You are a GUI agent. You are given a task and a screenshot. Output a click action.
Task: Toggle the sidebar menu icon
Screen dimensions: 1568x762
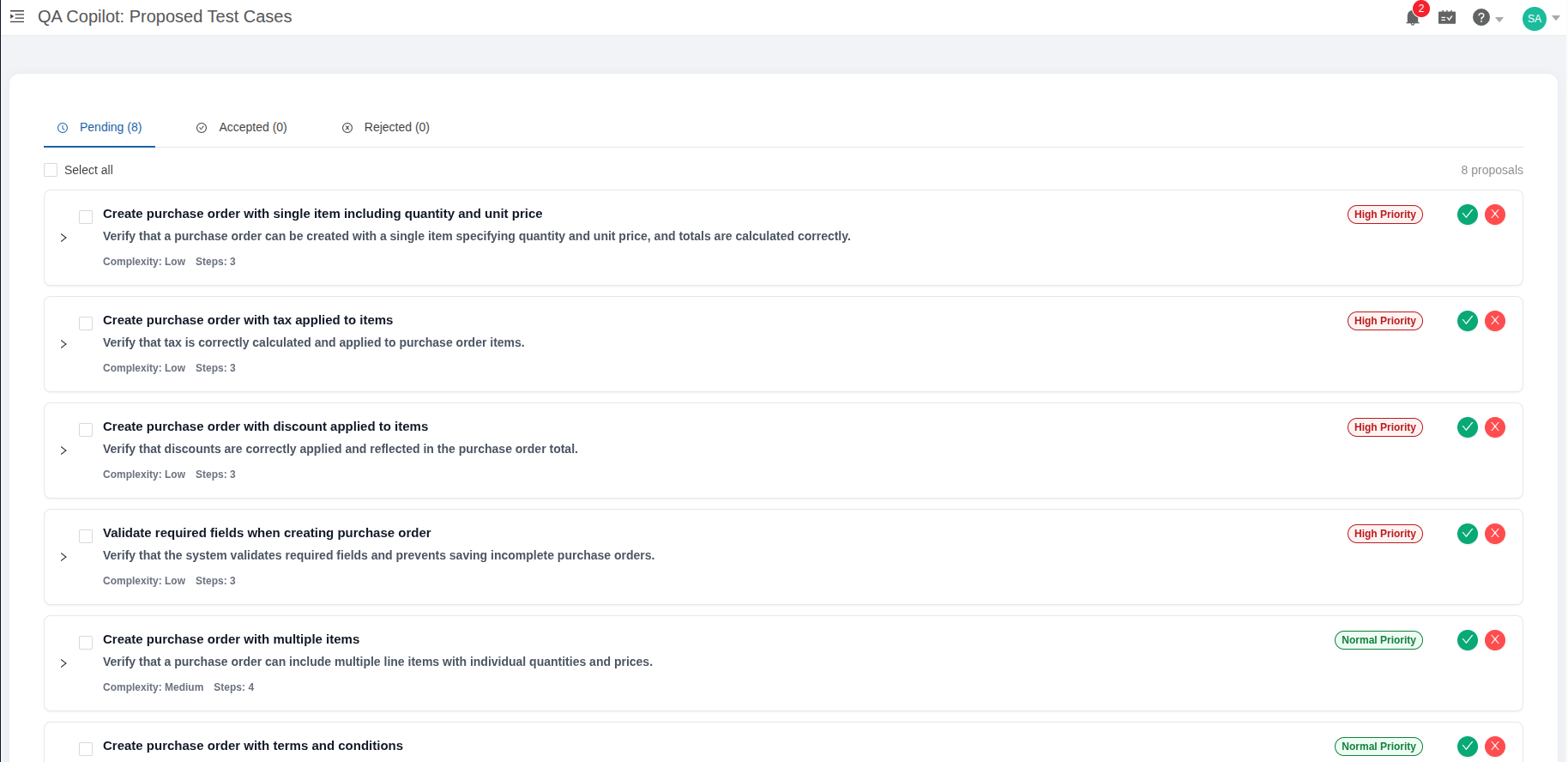[17, 16]
